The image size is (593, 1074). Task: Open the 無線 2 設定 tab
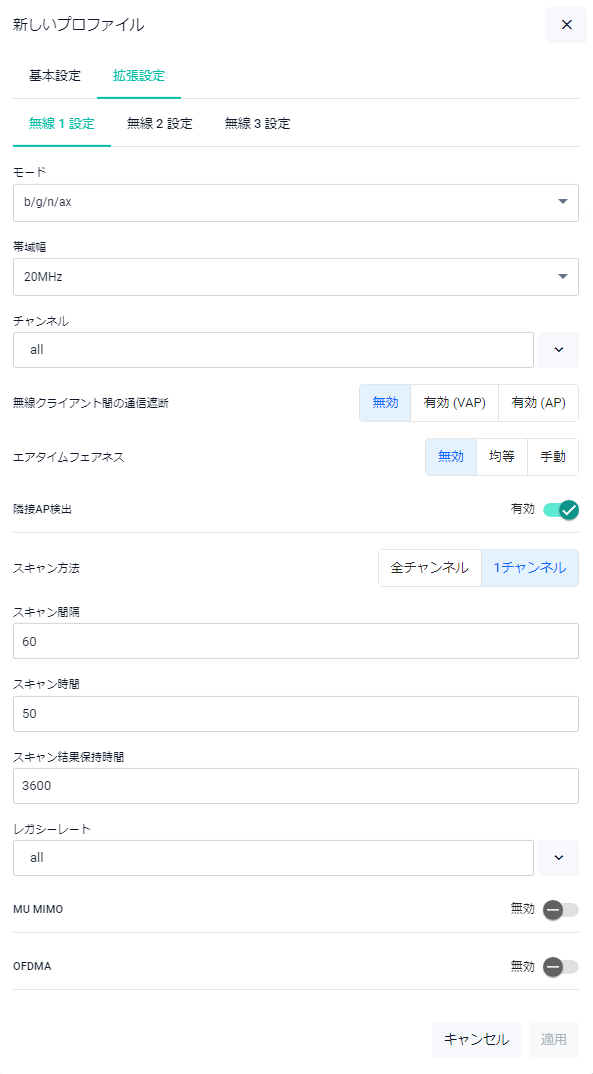[x=160, y=123]
